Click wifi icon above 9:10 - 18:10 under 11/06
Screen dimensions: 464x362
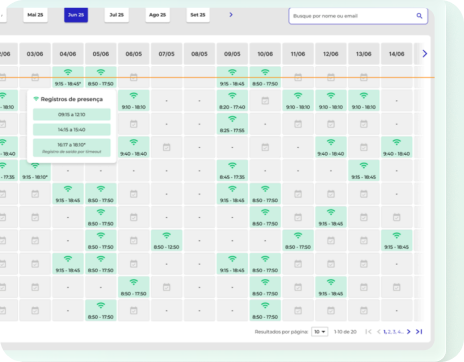[x=298, y=96]
